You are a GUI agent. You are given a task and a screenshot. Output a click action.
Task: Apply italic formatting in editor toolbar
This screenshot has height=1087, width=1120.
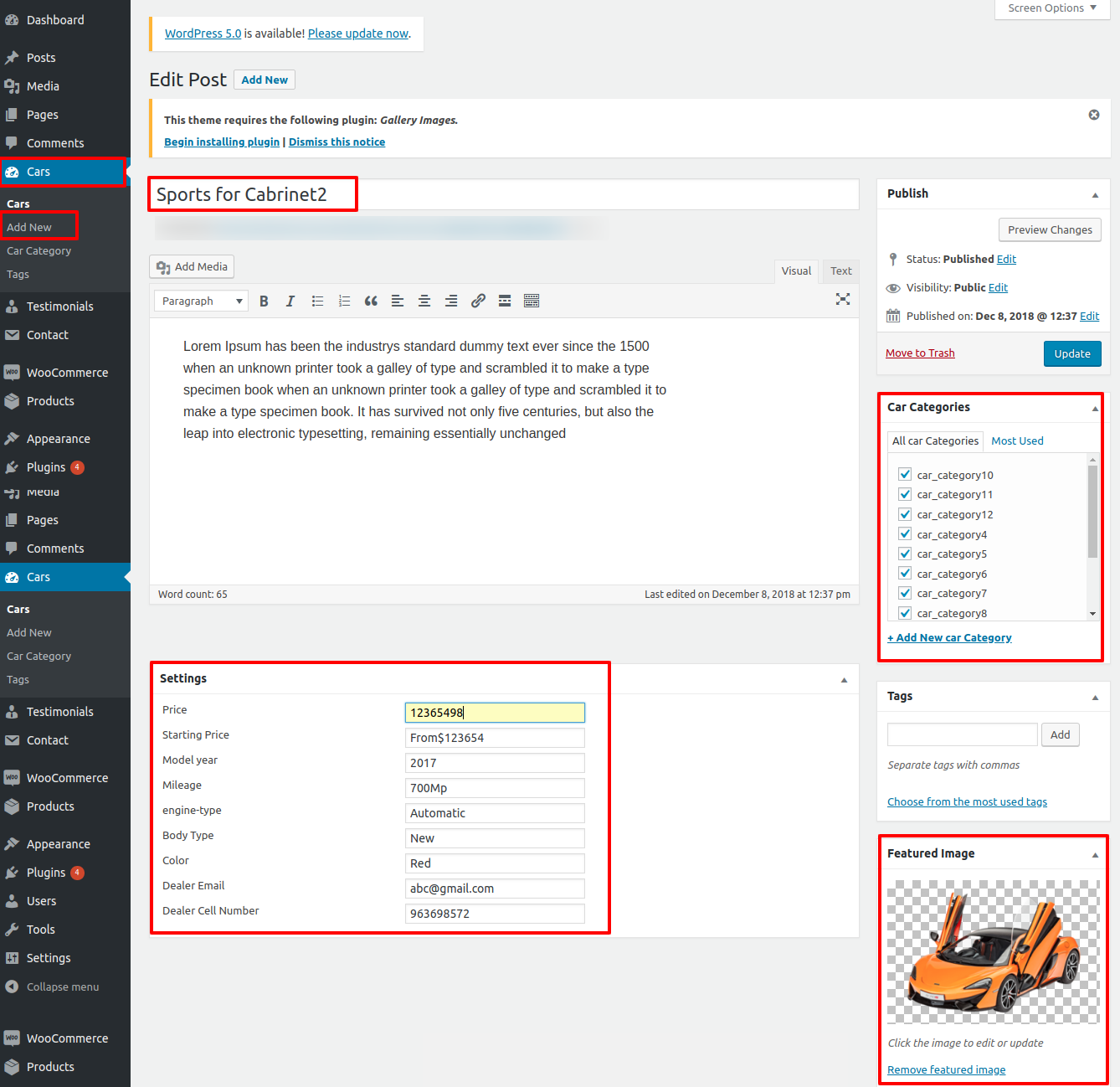click(290, 301)
